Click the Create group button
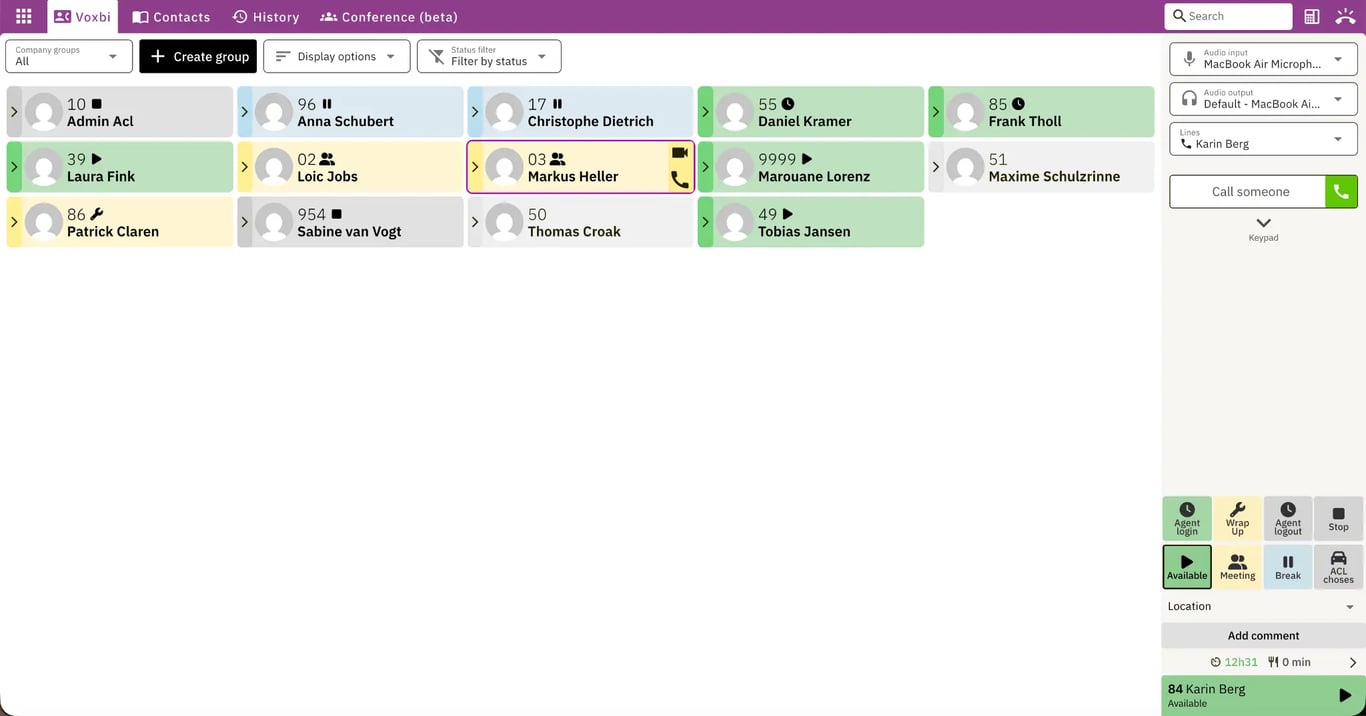 coord(198,56)
